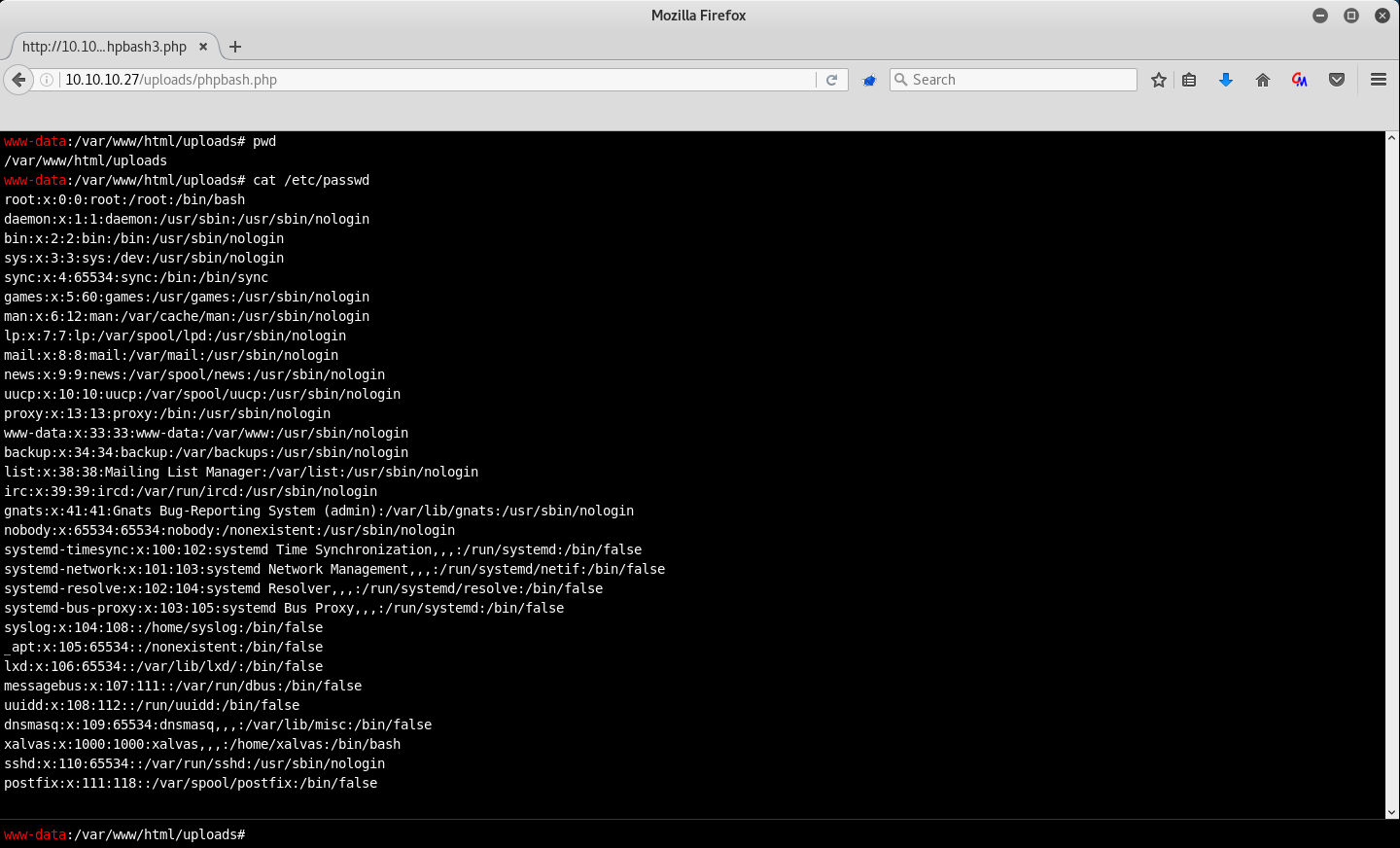Screen dimensions: 1400x848
Task: Open the downloads arrow icon
Action: pyautogui.click(x=1226, y=80)
